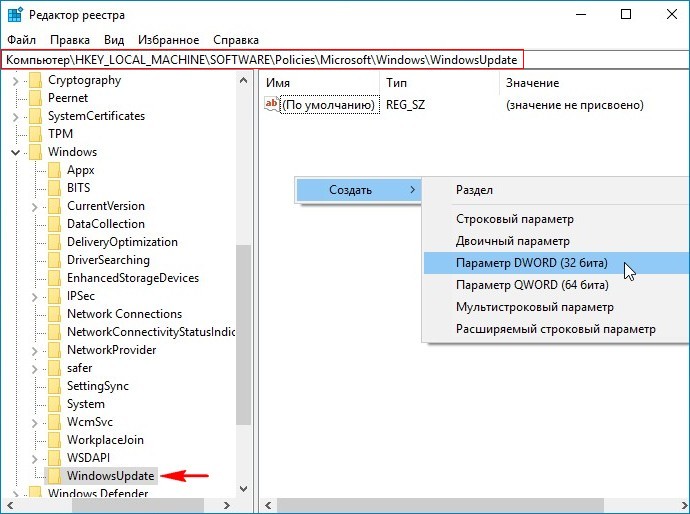
Task: Click the tree pane scroll right arrow
Action: [227, 505]
